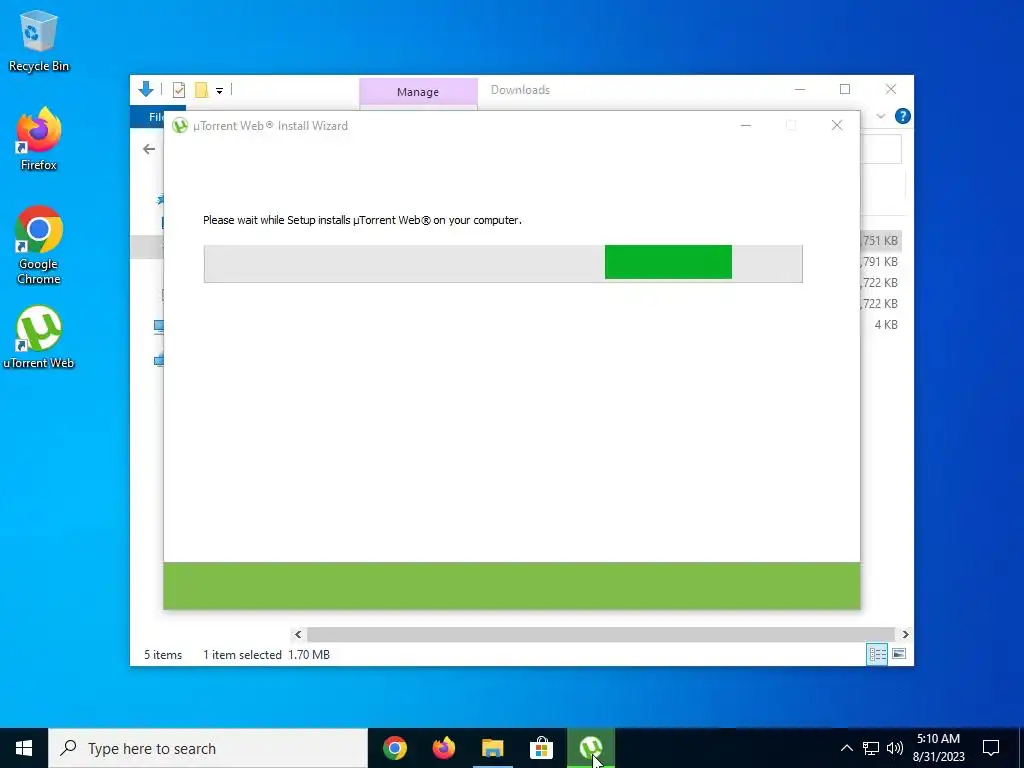The width and height of the screenshot is (1024, 768).
Task: Close the Downloads Explorer window
Action: (x=891, y=89)
